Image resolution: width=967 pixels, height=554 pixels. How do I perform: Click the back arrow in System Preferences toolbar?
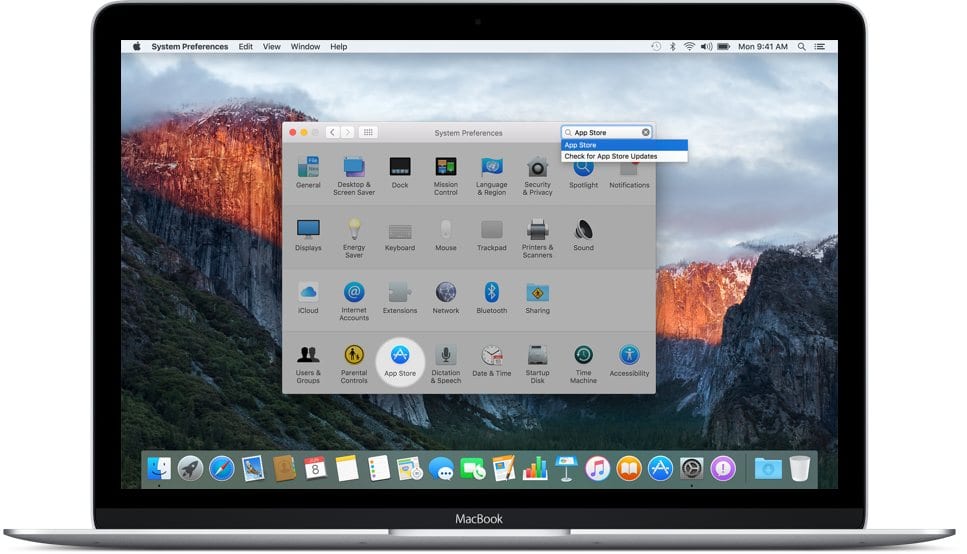(332, 132)
